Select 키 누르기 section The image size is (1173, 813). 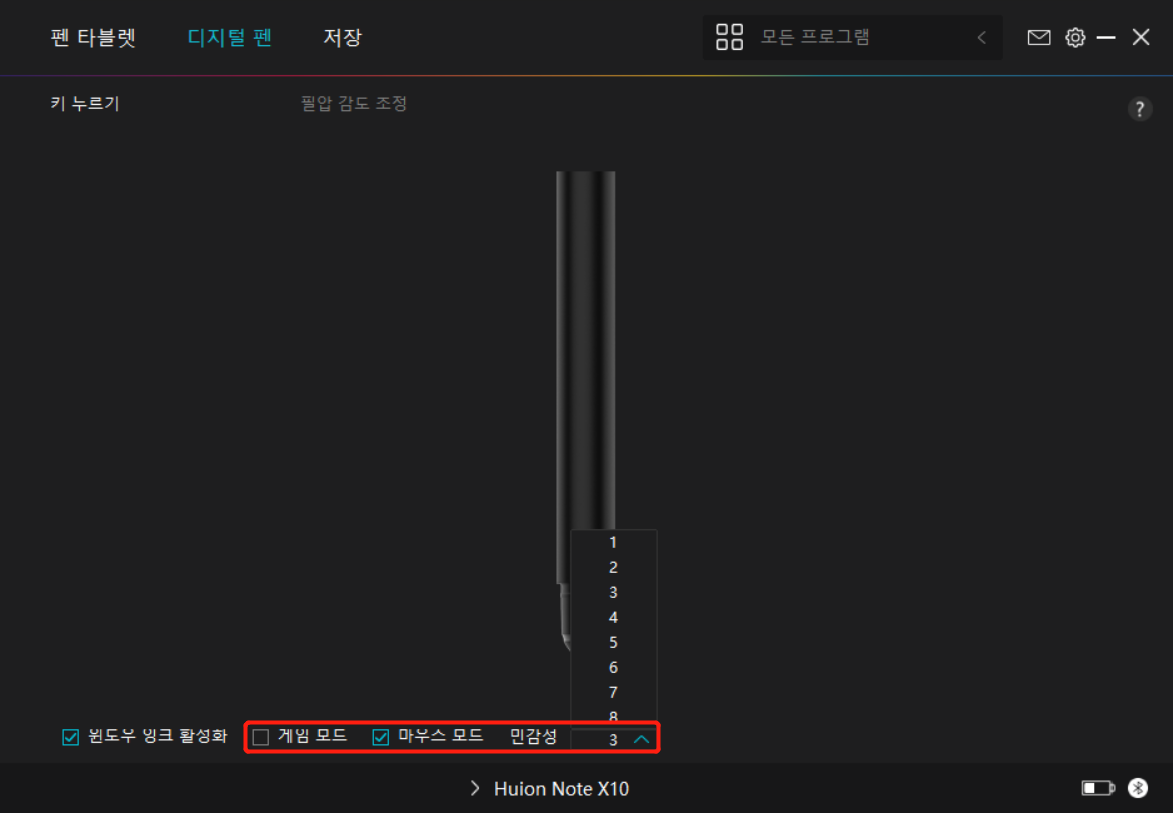85,103
